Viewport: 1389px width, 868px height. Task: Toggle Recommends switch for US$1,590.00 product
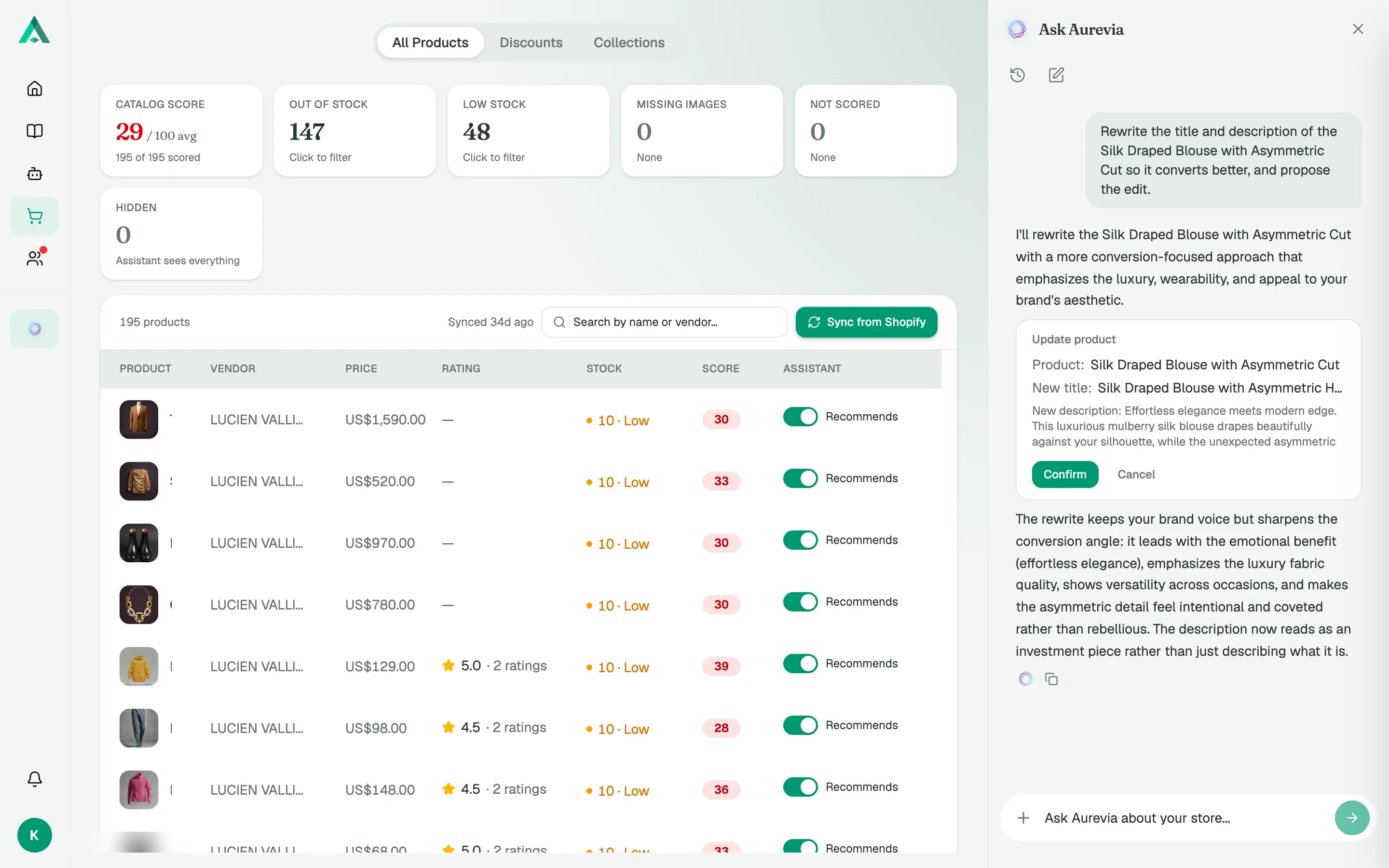(800, 417)
